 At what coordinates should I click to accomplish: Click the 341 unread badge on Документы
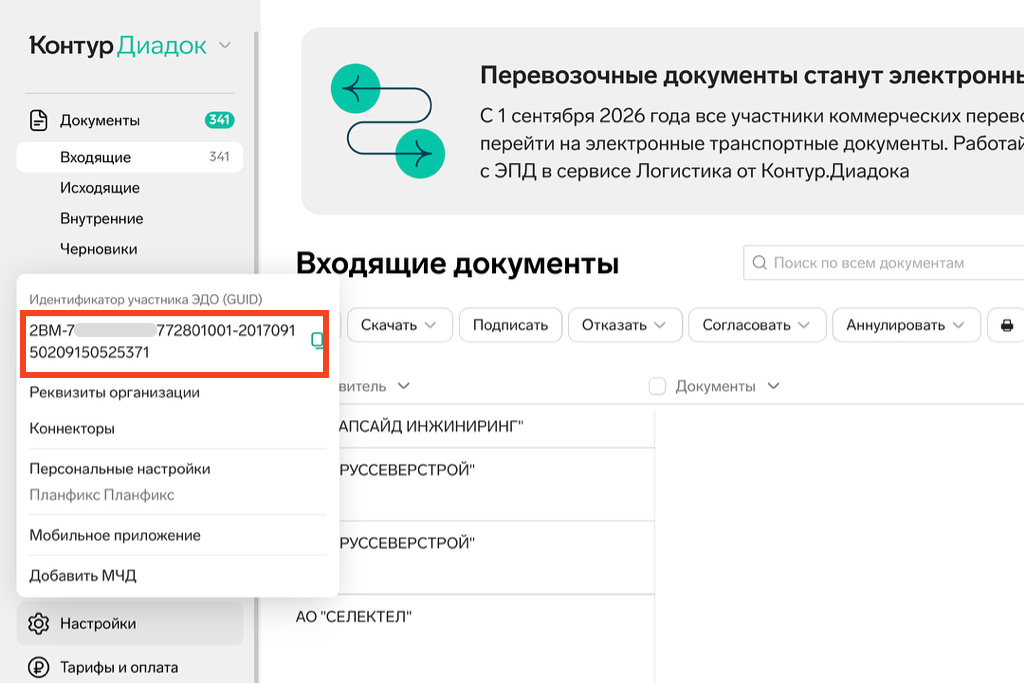coord(219,119)
